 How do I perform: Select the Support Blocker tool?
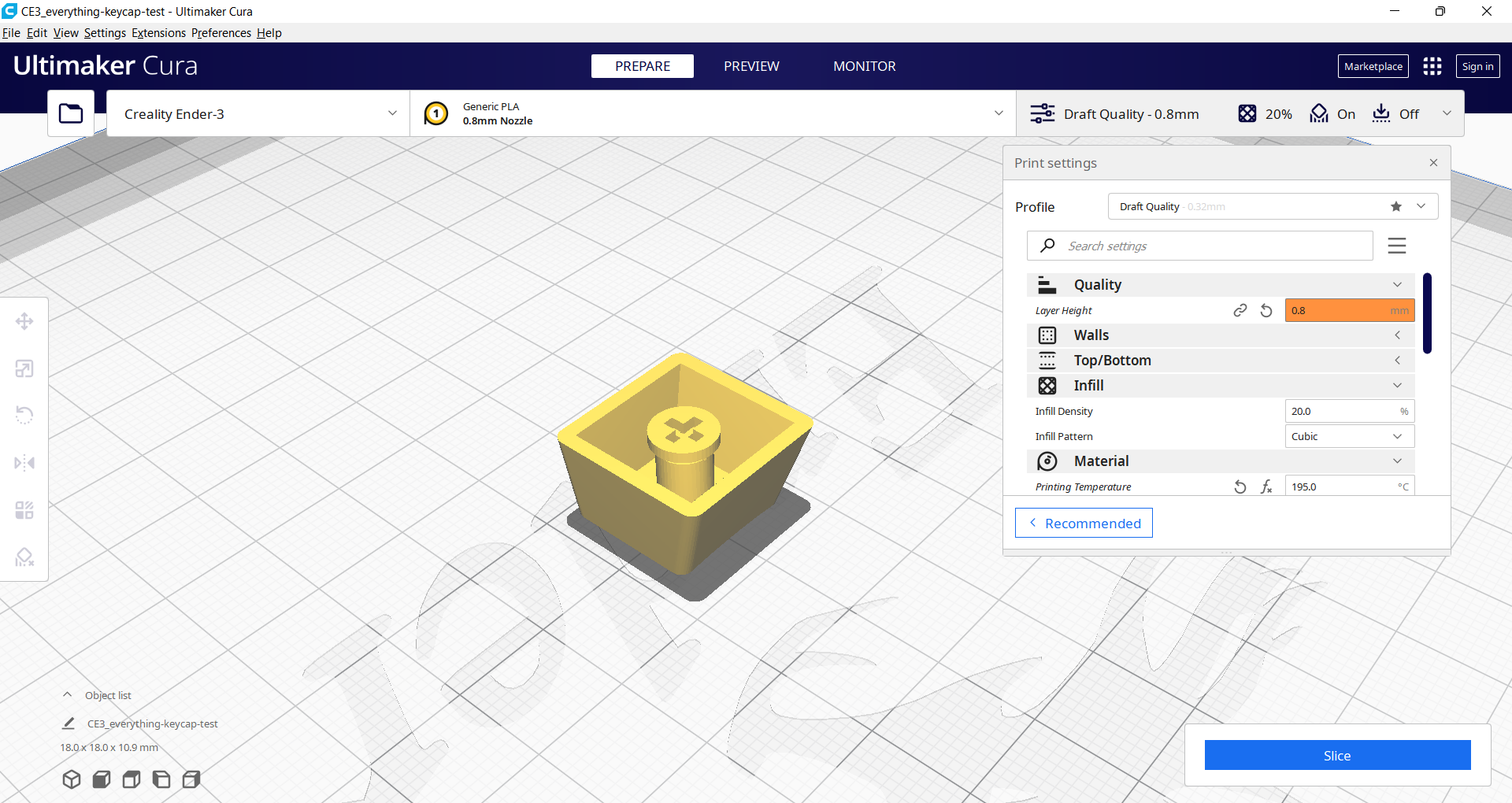24,557
